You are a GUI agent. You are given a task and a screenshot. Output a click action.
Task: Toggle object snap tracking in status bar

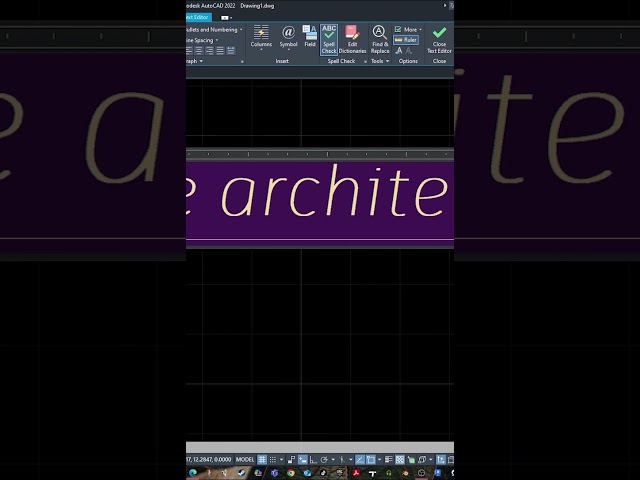[x=360, y=460]
